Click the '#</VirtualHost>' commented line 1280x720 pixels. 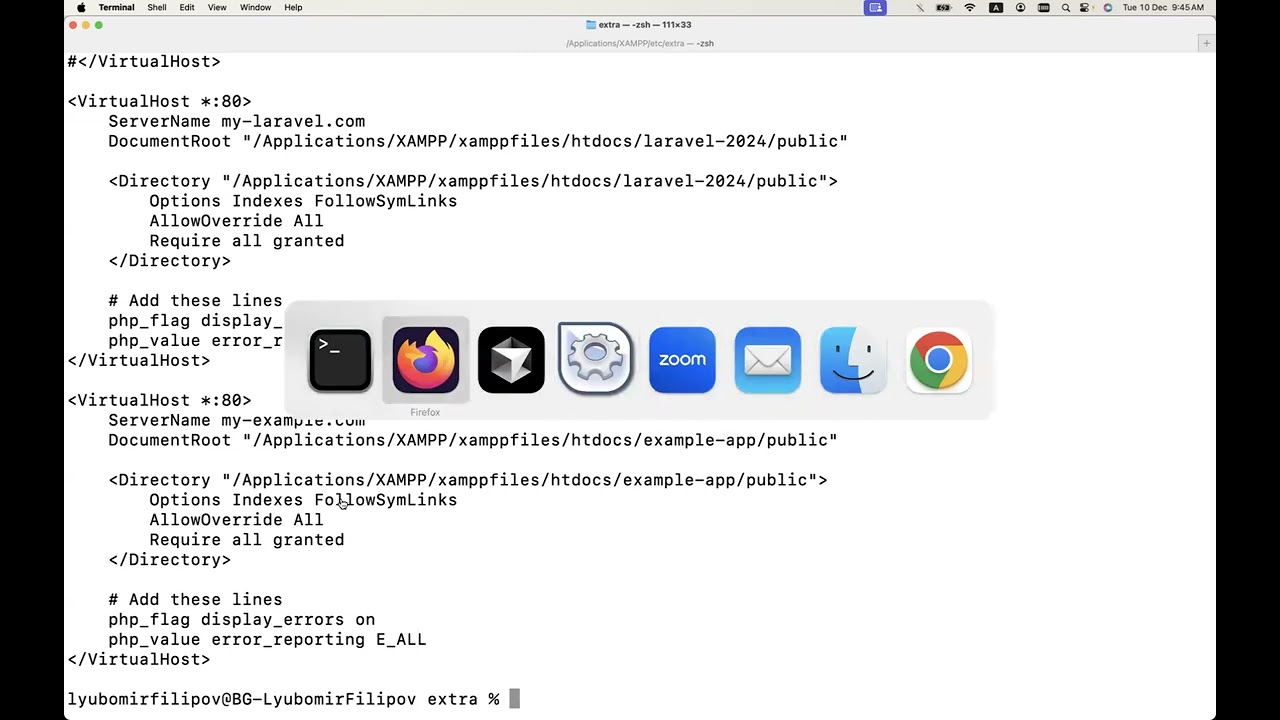pyautogui.click(x=144, y=61)
